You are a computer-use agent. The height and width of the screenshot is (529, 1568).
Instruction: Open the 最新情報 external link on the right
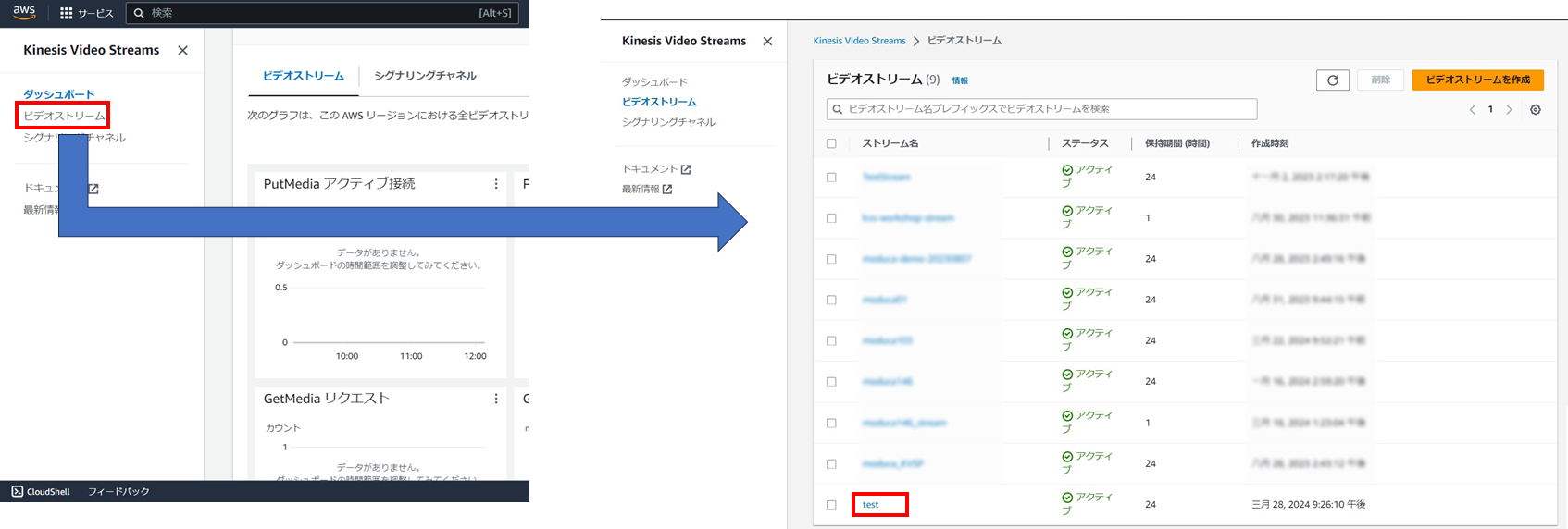point(647,189)
